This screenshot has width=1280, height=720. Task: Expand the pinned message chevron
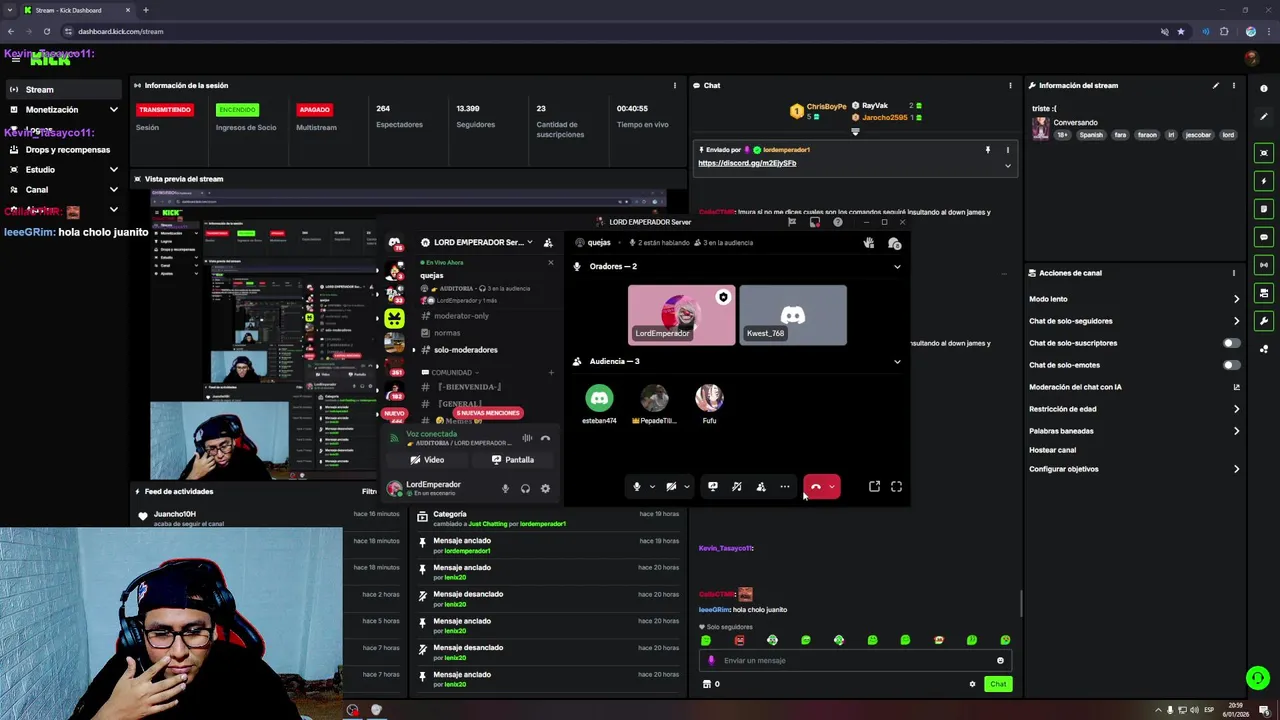(1007, 166)
